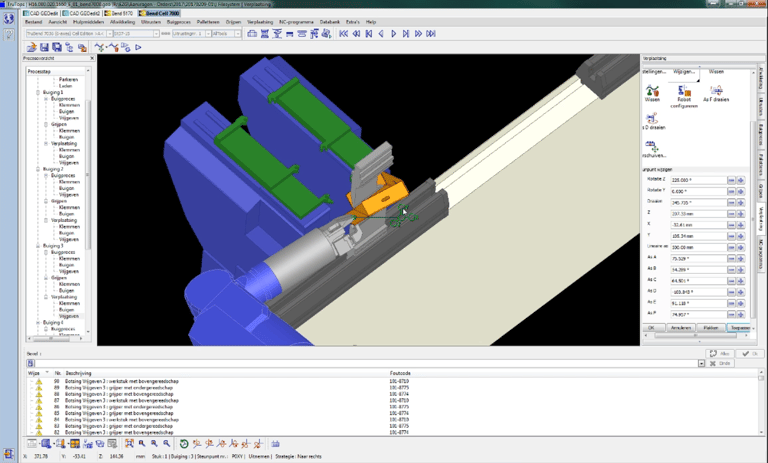The width and height of the screenshot is (768, 463).
Task: Jump to the first step
Action: 344,34
